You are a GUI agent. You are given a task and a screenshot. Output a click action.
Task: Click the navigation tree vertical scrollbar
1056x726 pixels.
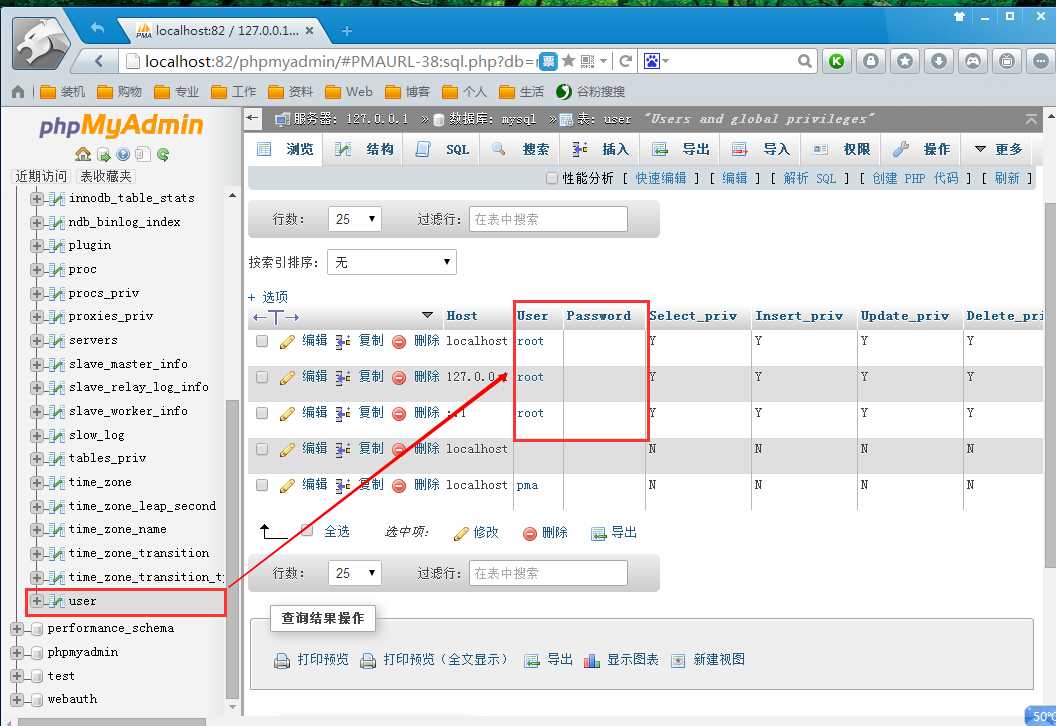click(233, 500)
